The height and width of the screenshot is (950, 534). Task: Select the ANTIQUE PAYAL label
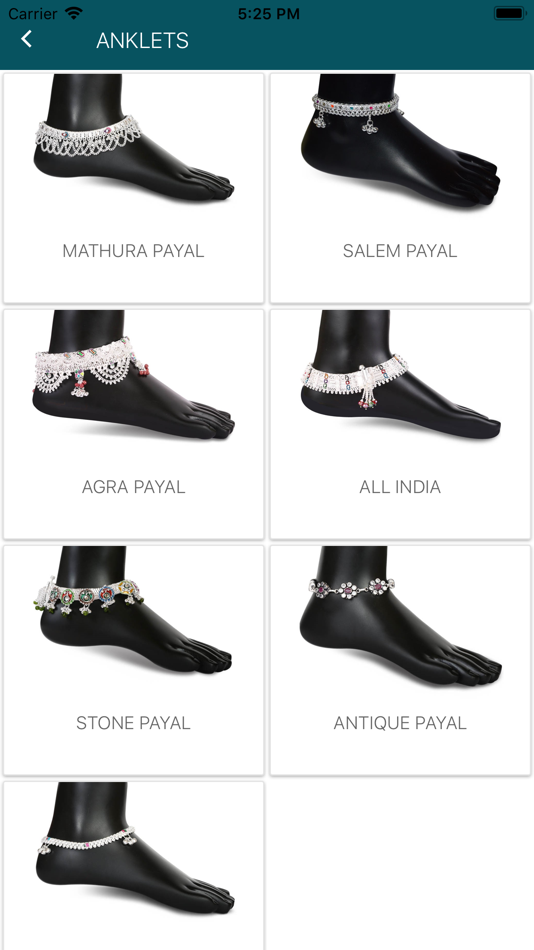(x=400, y=723)
